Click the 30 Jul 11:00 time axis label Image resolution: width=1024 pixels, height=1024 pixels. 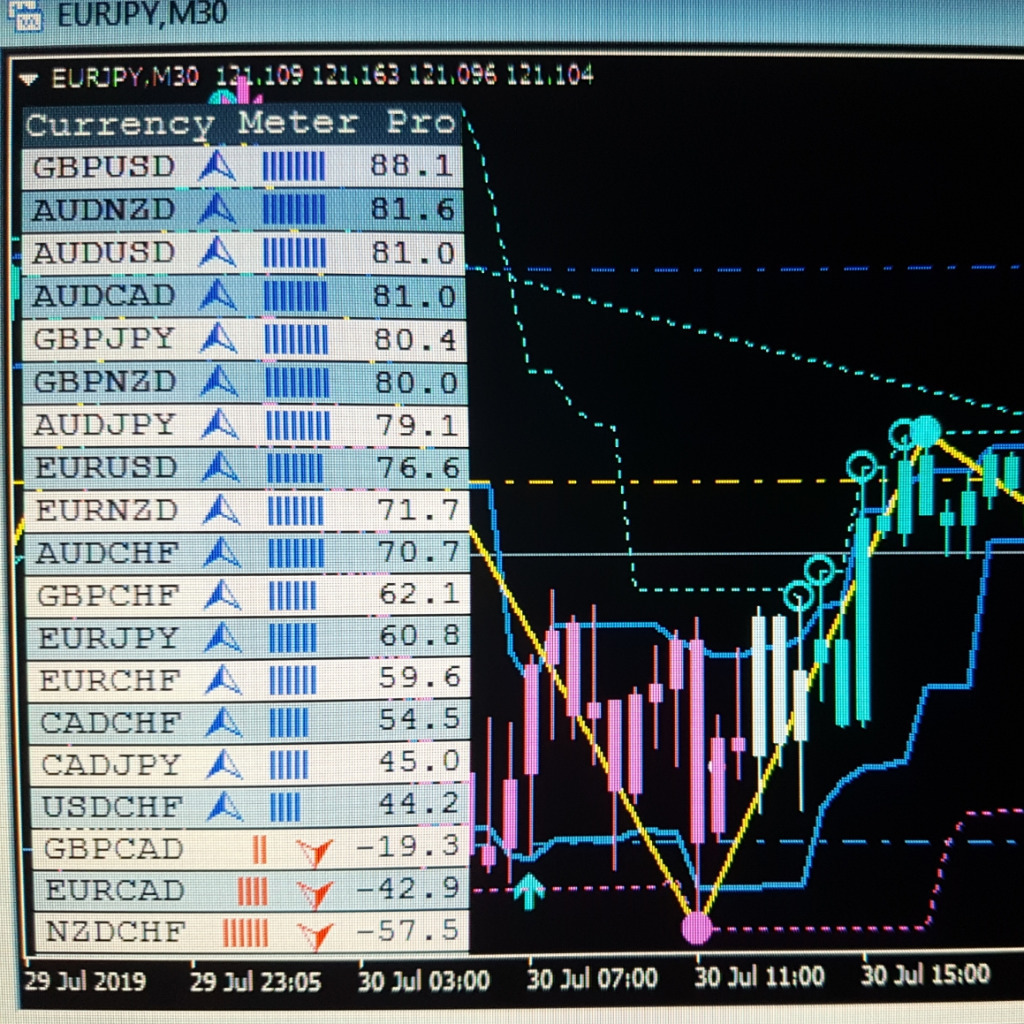pos(759,976)
